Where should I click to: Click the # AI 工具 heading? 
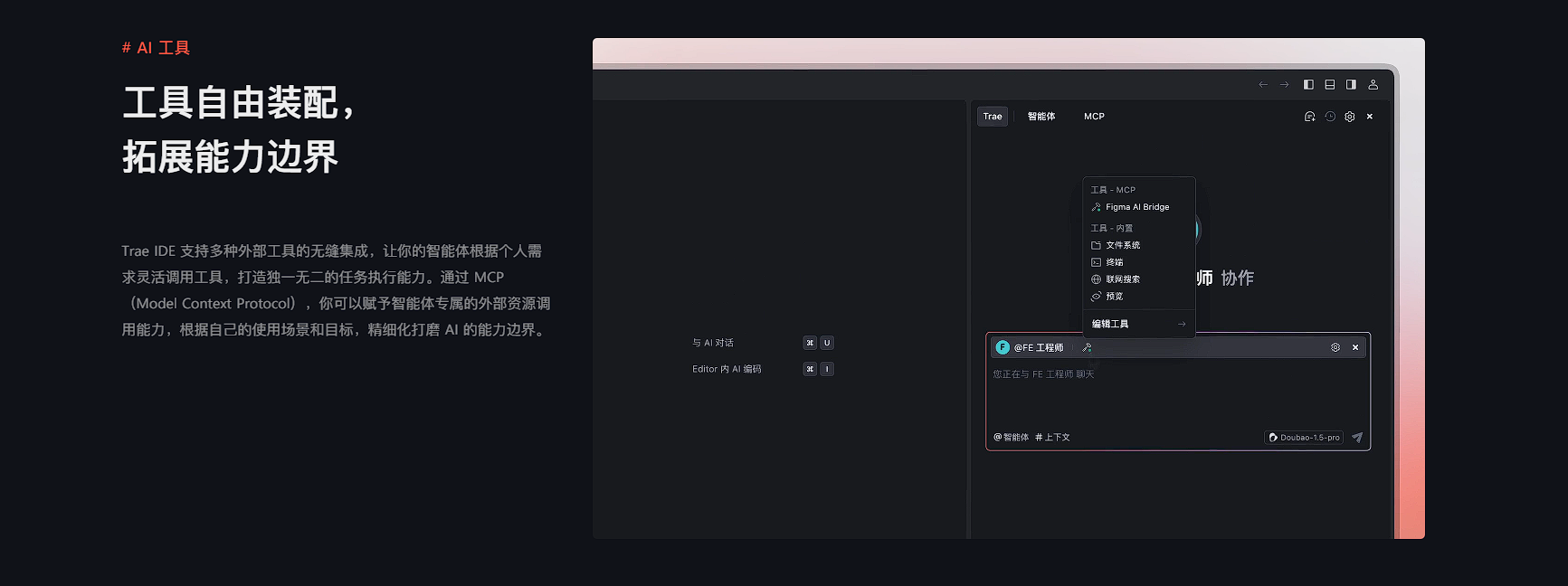156,48
